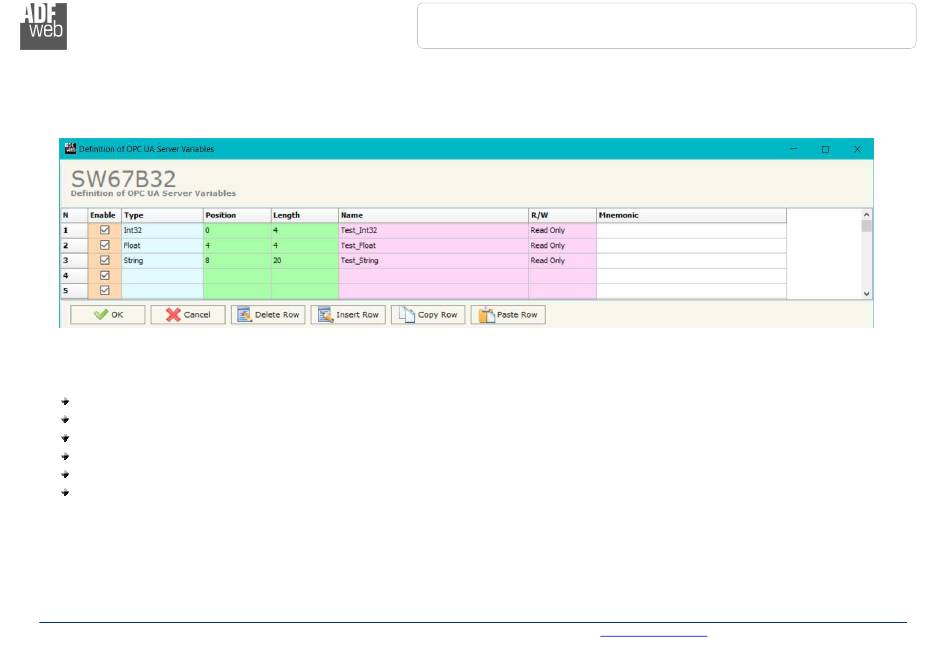This screenshot has height=654, width=950.
Task: Click the Mnemonic cell in row 3
Action: tap(691, 261)
